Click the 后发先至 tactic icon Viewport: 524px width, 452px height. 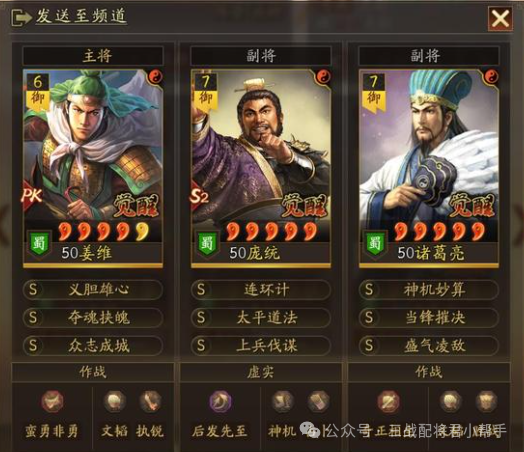(x=220, y=401)
